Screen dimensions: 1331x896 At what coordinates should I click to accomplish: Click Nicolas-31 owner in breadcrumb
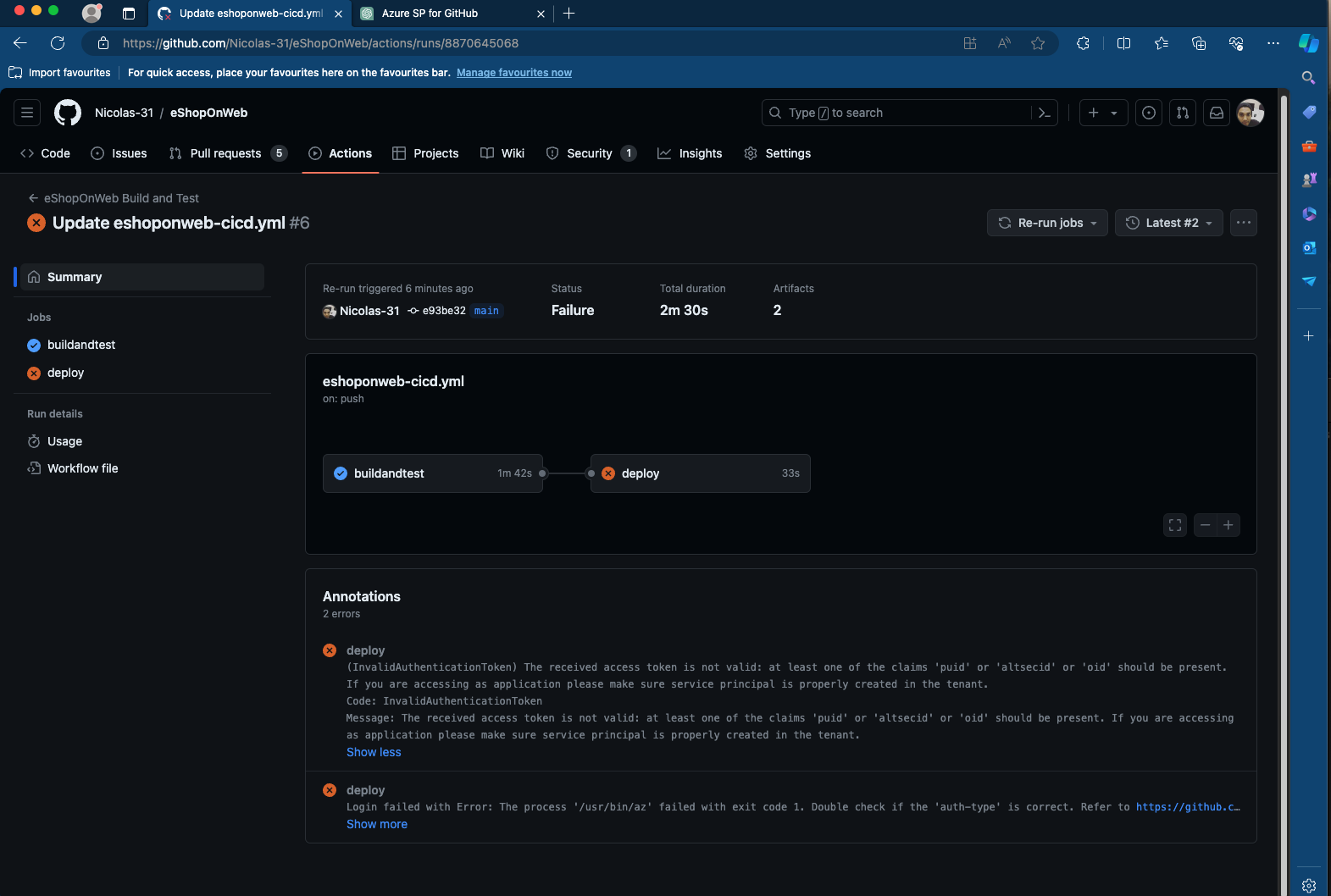pyautogui.click(x=125, y=113)
